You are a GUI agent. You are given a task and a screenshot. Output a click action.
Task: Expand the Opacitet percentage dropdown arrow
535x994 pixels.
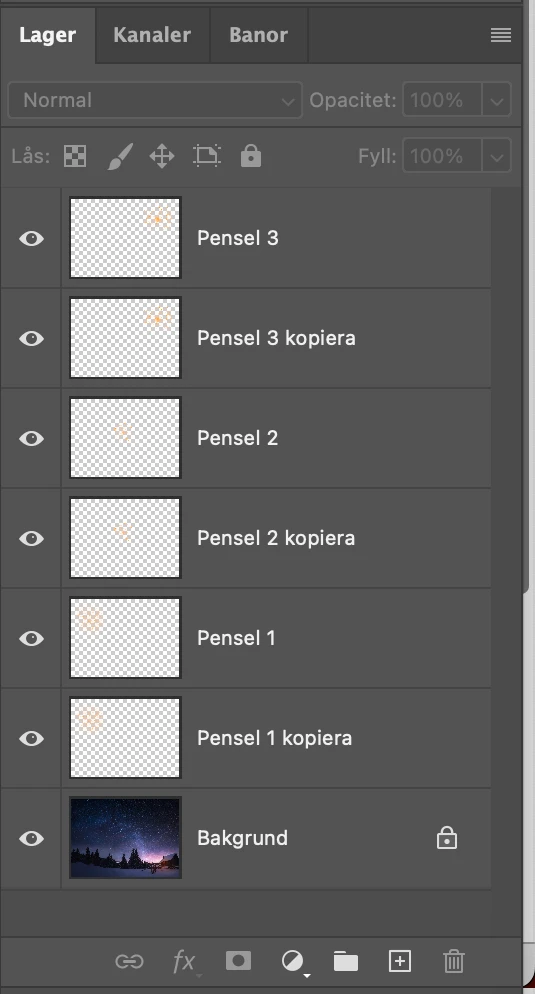(x=496, y=100)
